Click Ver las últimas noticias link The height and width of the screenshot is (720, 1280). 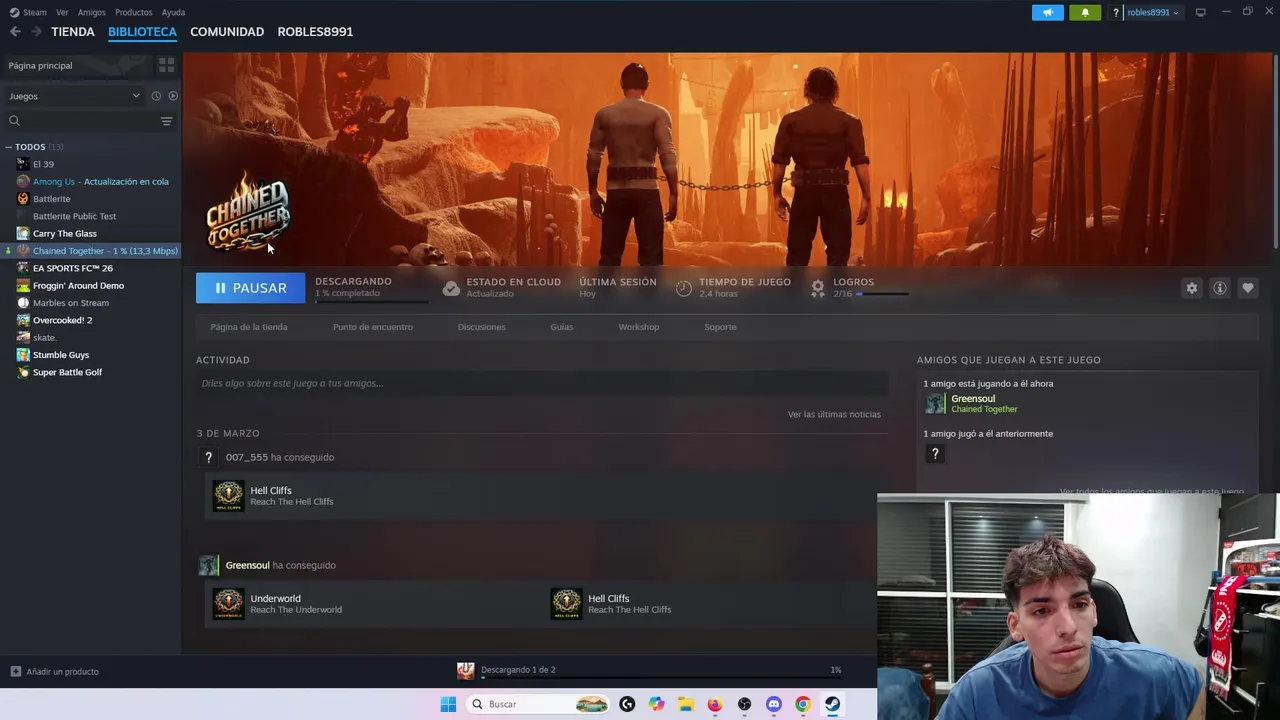834,414
